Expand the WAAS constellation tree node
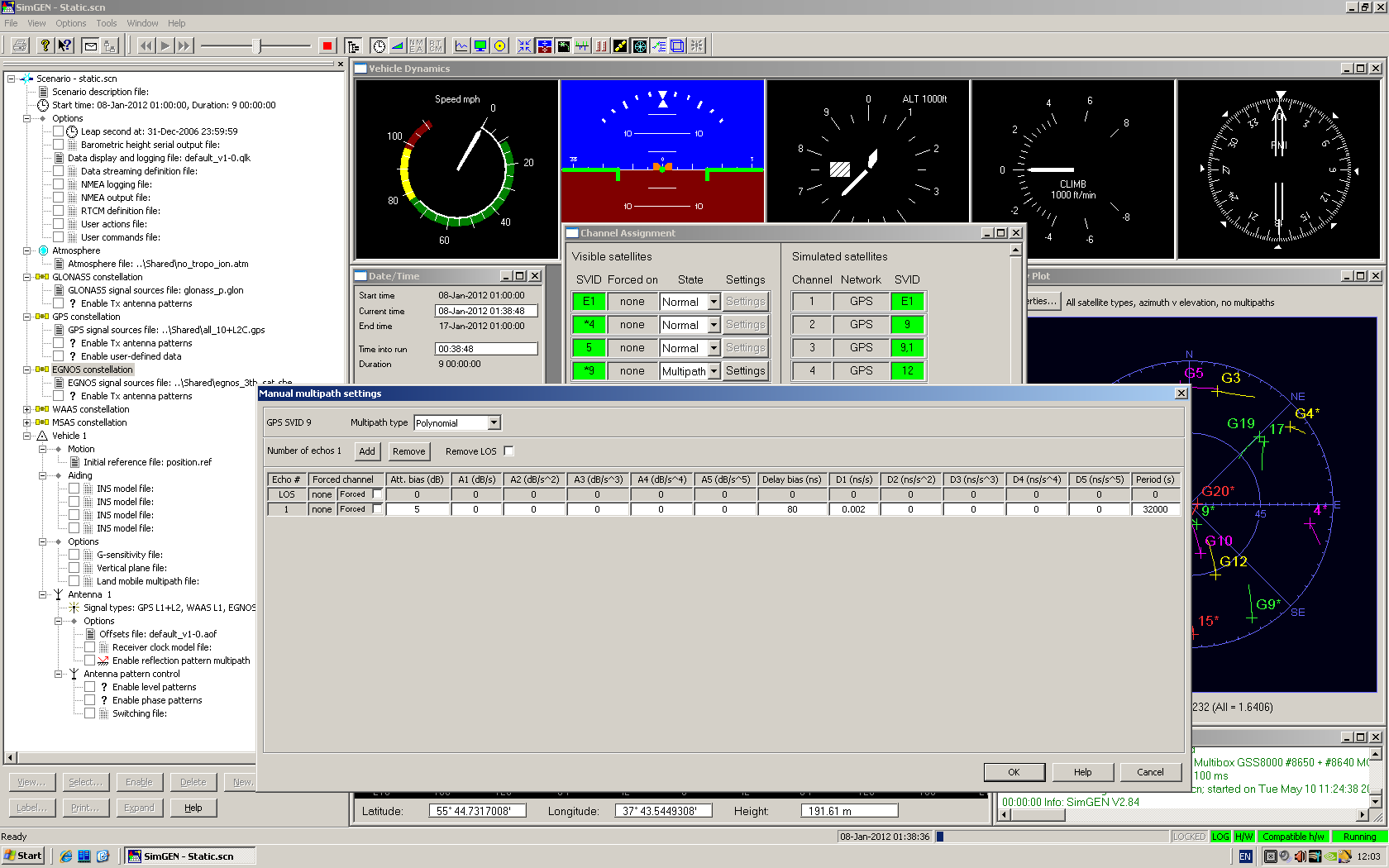 pos(27,409)
